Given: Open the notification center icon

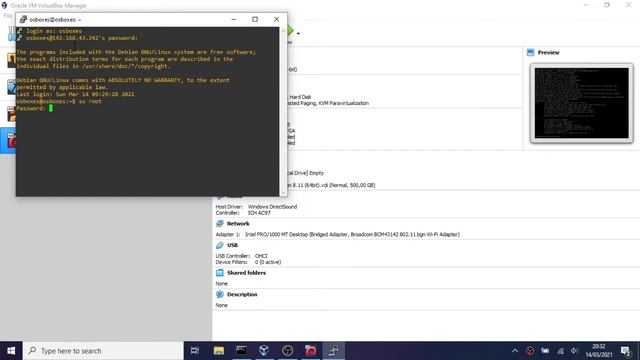Looking at the screenshot, I should (x=626, y=351).
